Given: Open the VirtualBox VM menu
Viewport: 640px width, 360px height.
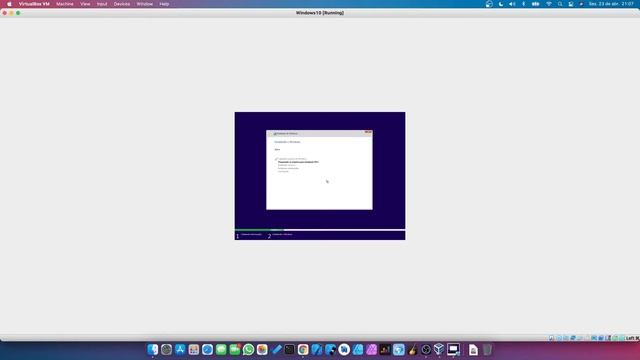Looking at the screenshot, I should [34, 4].
